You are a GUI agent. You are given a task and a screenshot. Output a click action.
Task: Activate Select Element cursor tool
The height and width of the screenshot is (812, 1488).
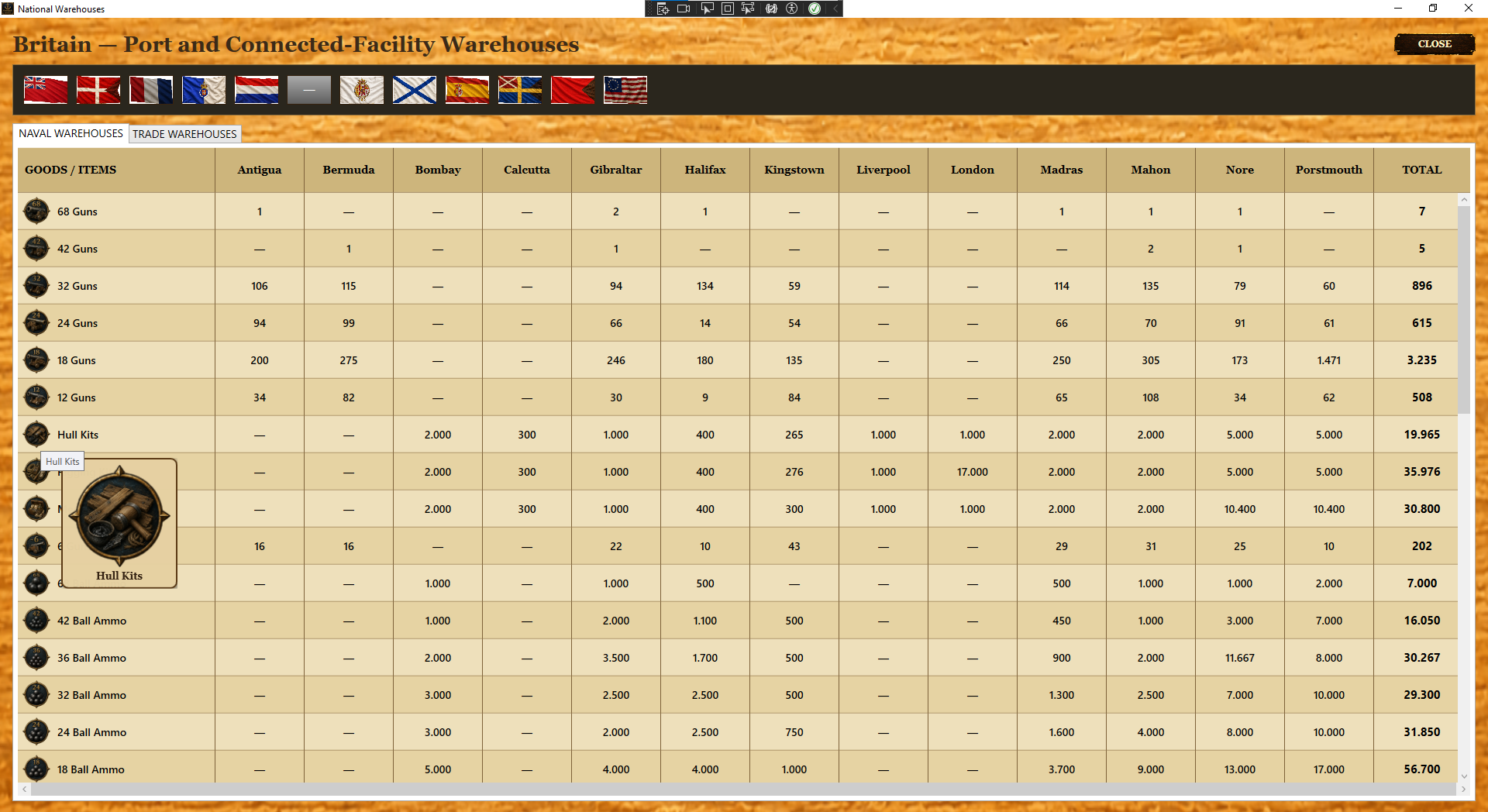(x=707, y=9)
